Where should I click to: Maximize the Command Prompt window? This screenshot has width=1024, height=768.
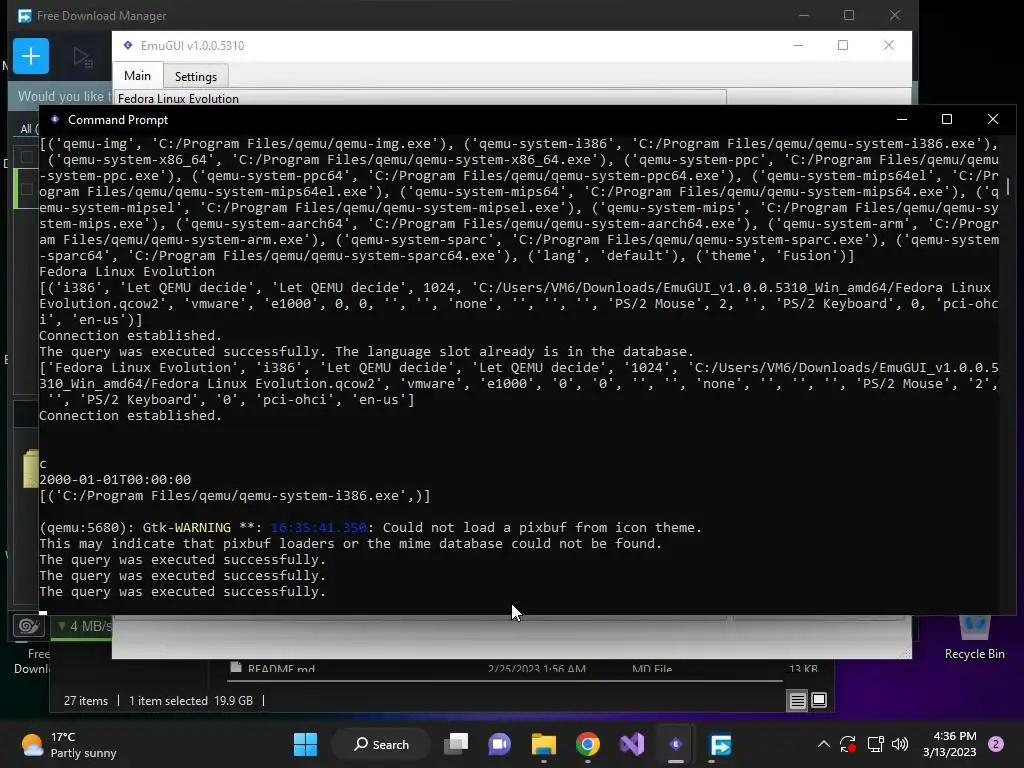947,119
